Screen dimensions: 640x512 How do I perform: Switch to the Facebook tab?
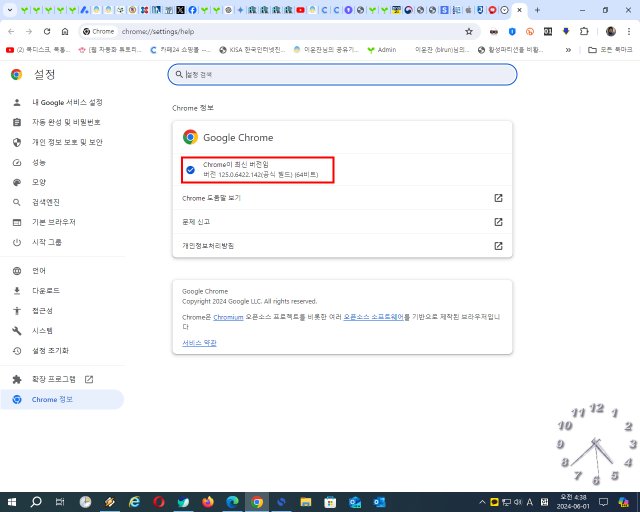pyautogui.click(x=192, y=10)
